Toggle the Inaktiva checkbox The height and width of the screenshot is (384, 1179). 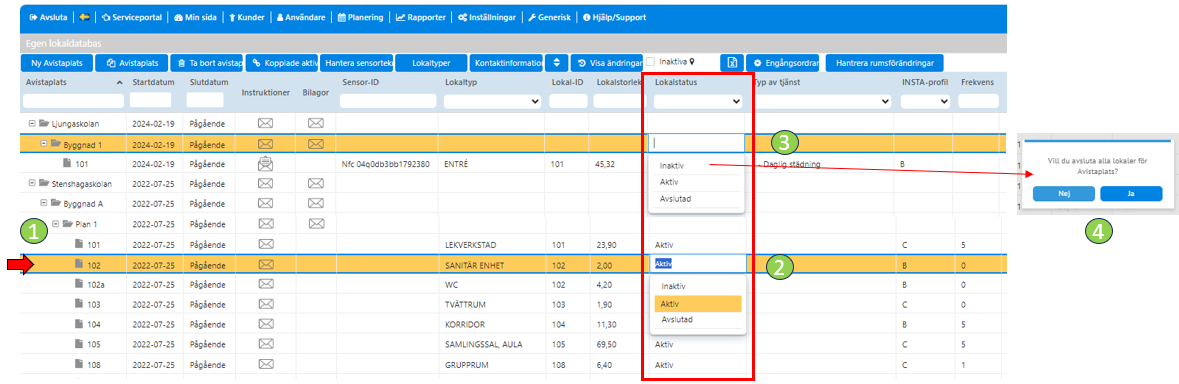pos(650,62)
